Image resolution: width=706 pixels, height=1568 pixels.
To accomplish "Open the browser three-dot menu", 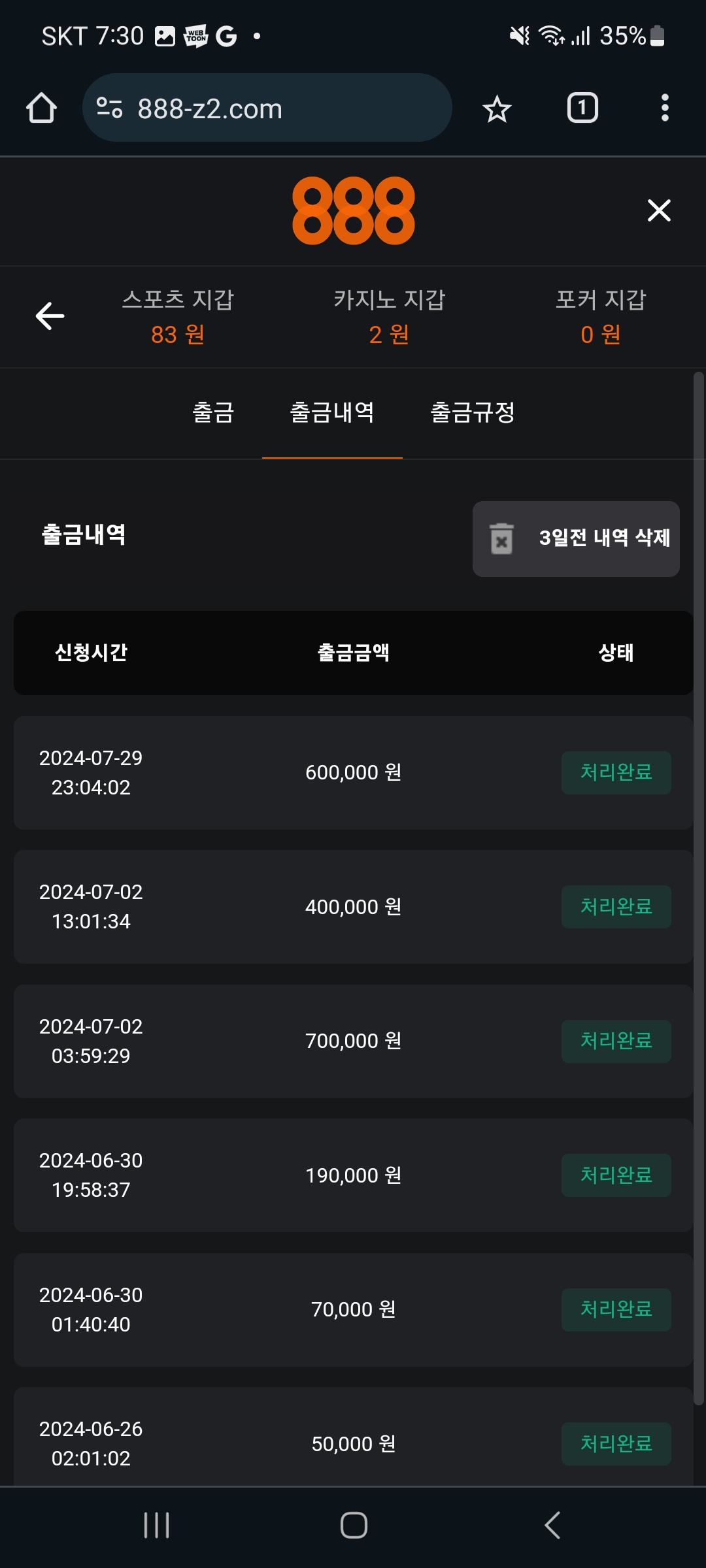I will coord(665,108).
